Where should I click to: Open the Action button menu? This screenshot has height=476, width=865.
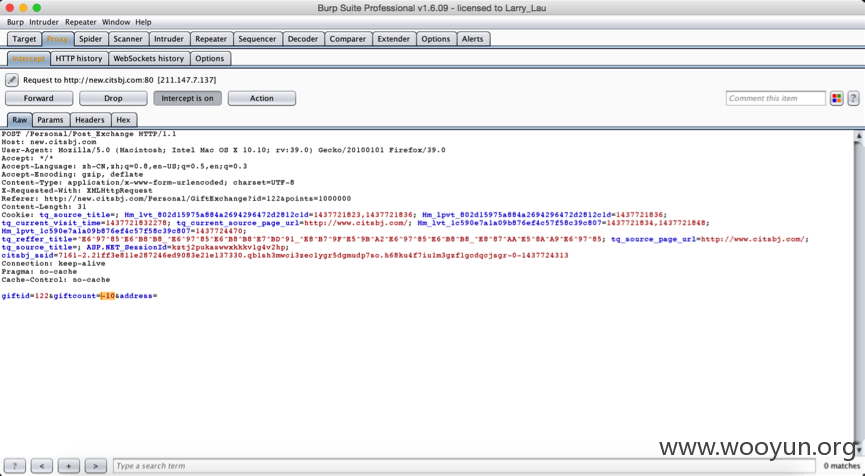pos(261,98)
